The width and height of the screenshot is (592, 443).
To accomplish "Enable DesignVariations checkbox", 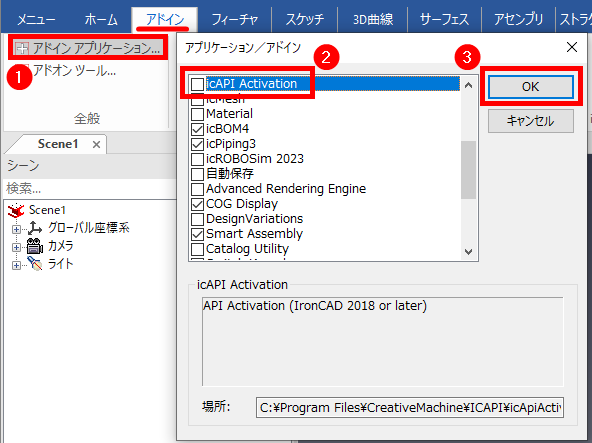I will (197, 219).
